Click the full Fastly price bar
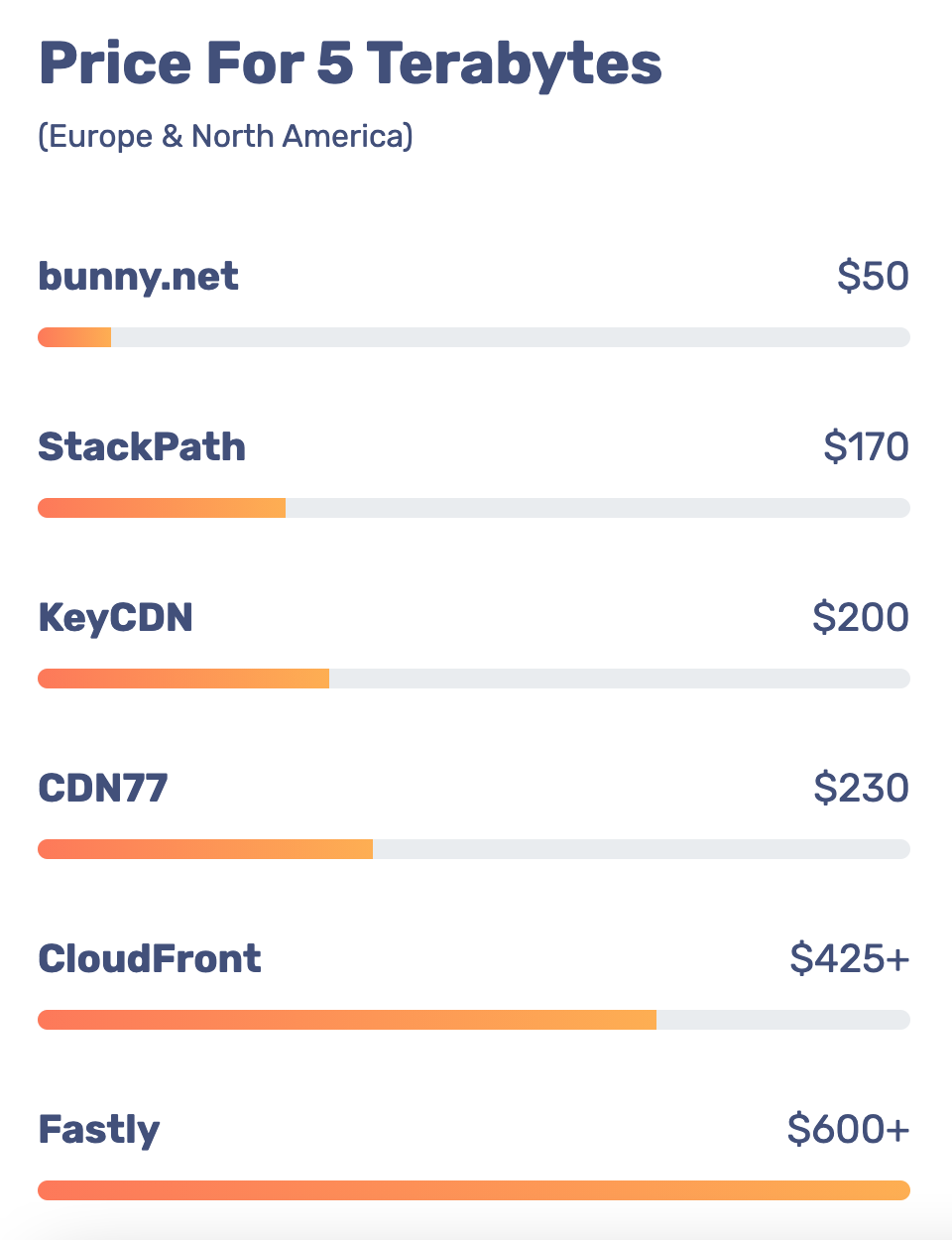This screenshot has width=952, height=1240. coord(473,1190)
